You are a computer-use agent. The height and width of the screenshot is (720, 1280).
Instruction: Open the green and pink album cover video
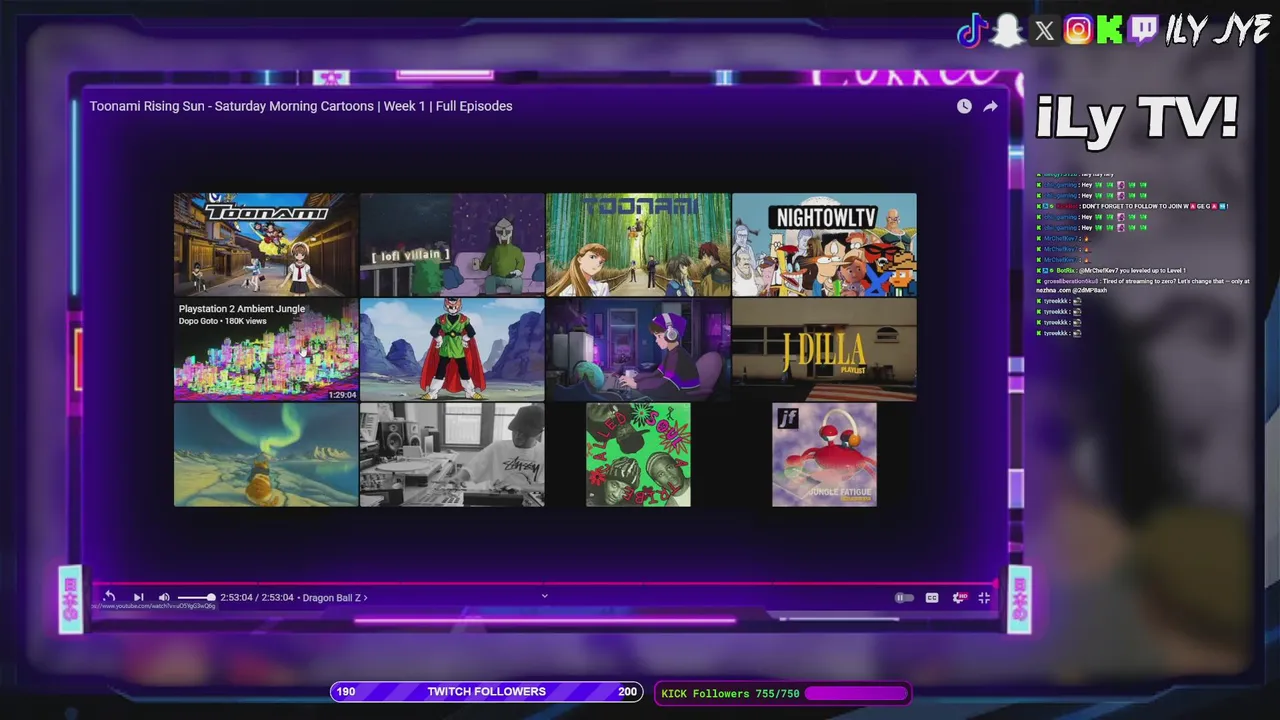click(x=638, y=455)
